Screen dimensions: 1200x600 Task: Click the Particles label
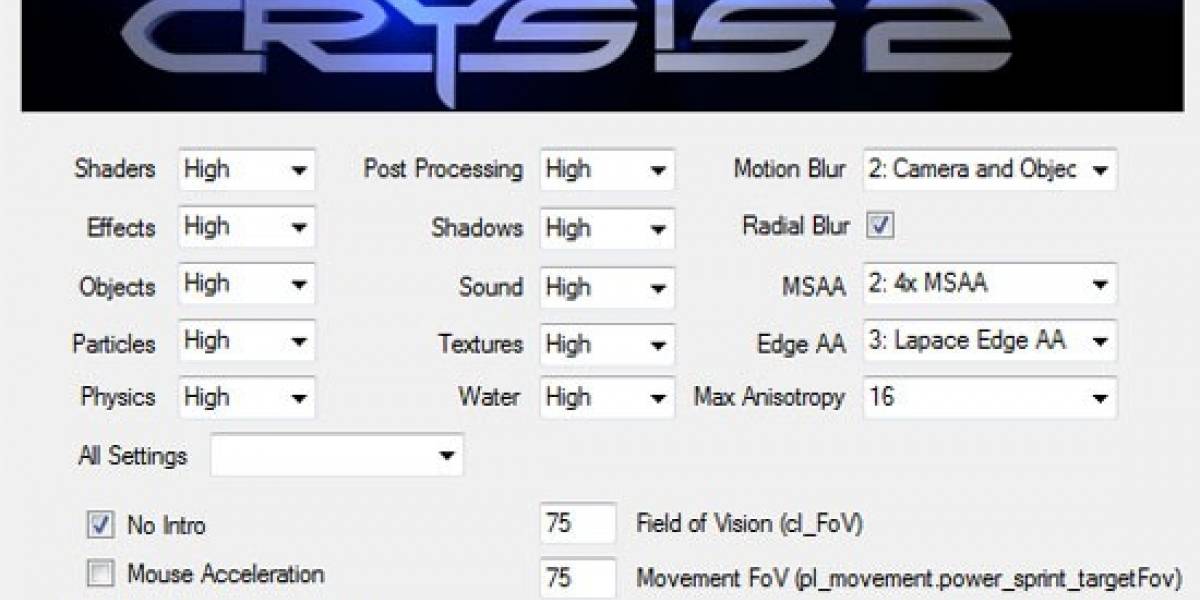(x=114, y=344)
